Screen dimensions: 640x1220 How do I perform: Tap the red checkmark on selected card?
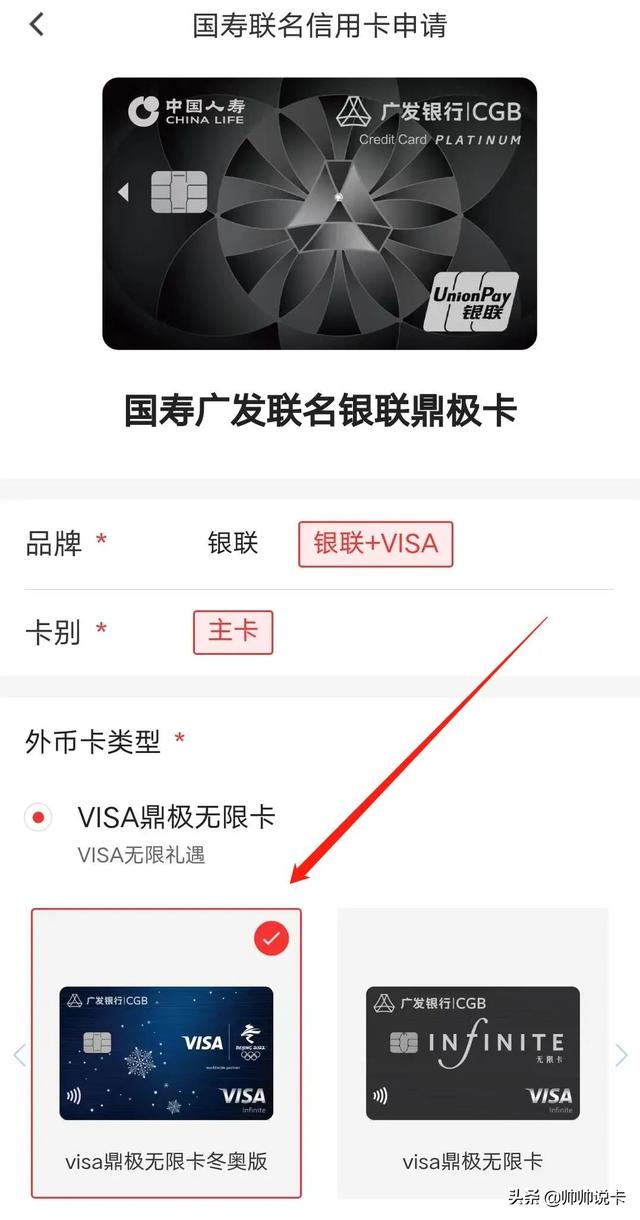(270, 938)
